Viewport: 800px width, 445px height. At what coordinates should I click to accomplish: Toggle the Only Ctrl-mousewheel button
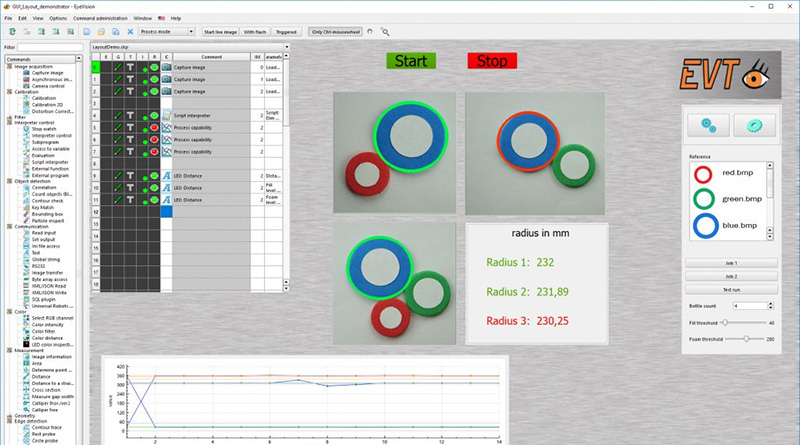(336, 32)
